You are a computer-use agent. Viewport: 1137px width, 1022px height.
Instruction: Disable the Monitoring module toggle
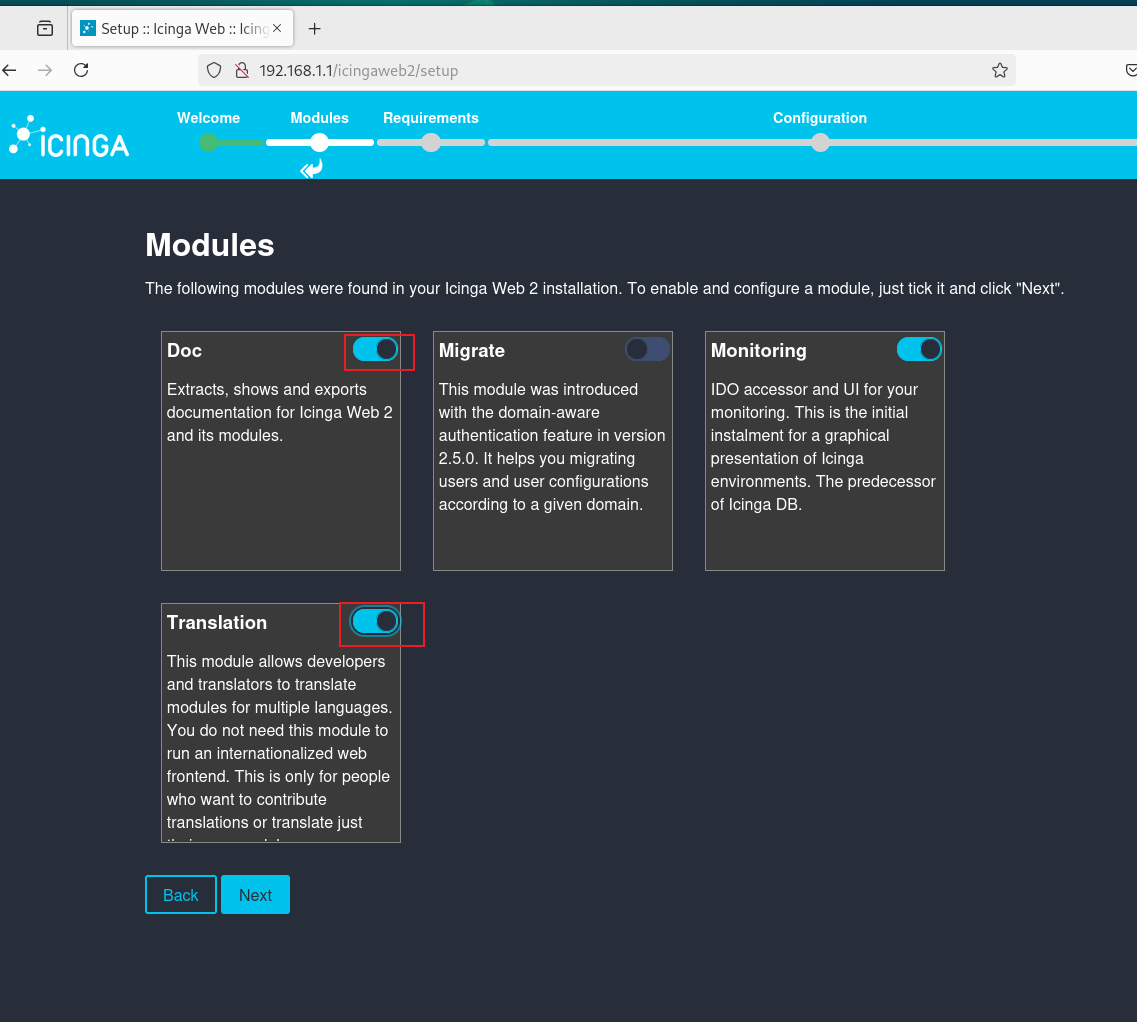(919, 350)
